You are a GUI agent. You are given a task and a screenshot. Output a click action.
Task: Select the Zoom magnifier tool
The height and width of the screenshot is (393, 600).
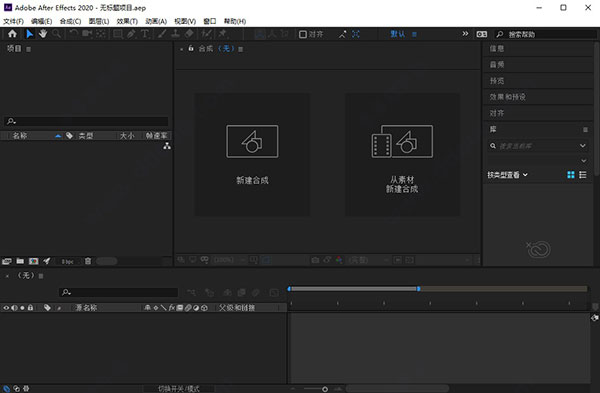(57, 34)
